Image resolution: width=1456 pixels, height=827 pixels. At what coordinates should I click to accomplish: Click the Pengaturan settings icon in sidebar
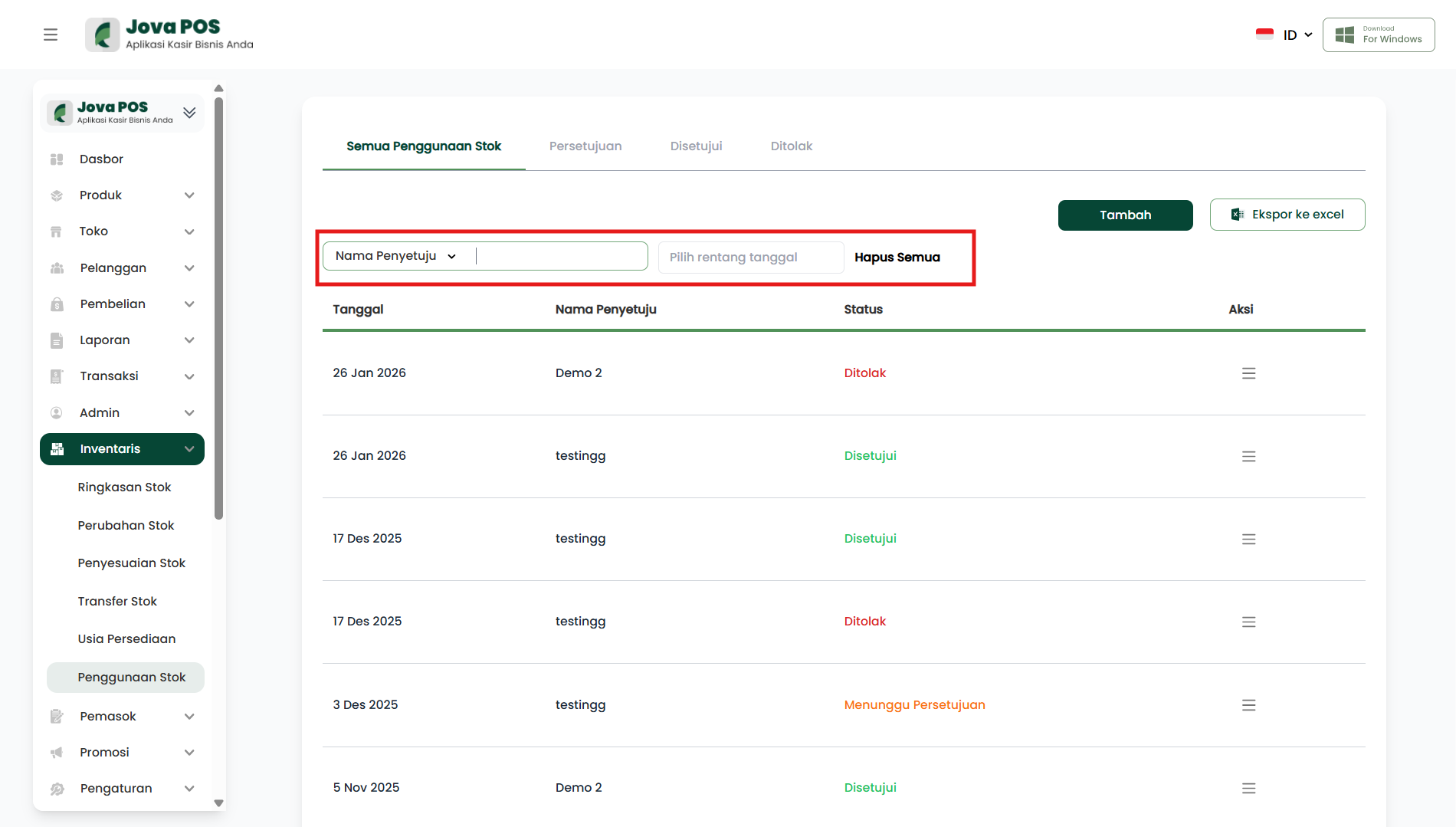click(57, 789)
